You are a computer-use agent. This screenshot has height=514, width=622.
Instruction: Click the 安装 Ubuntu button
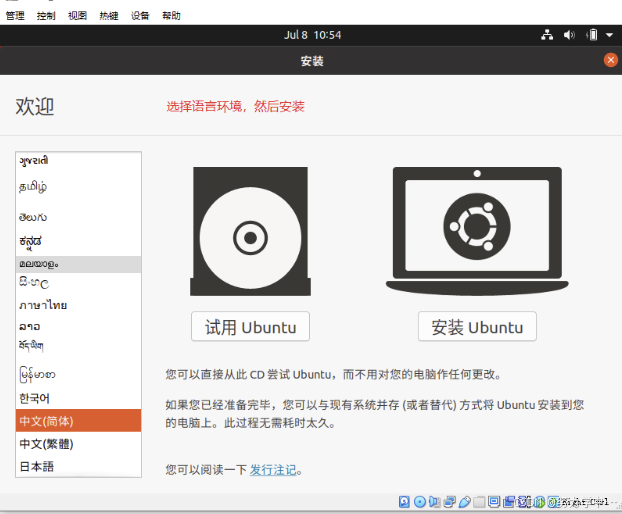tap(477, 326)
